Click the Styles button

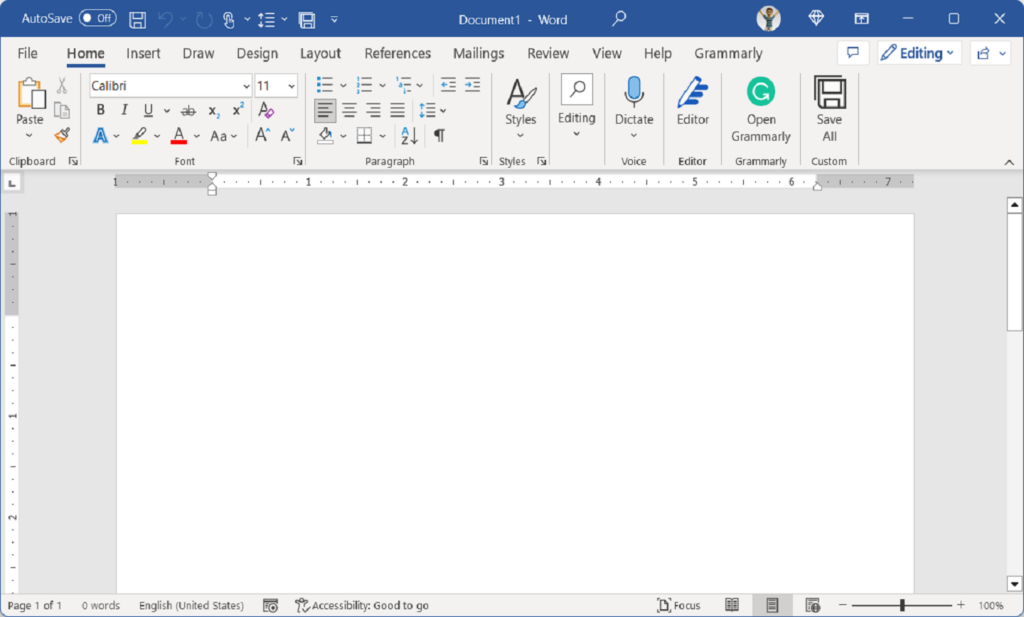(520, 105)
